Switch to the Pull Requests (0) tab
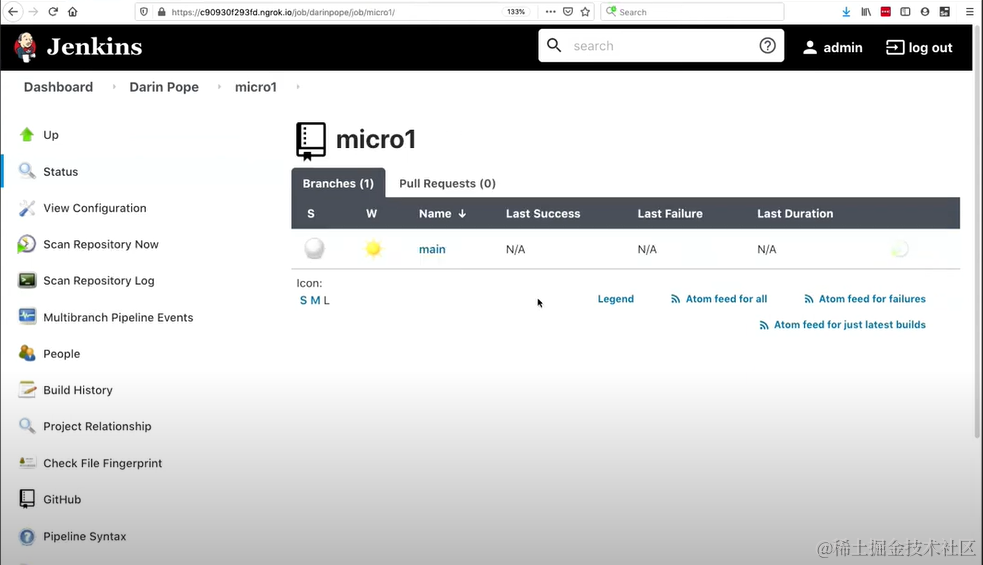This screenshot has height=565, width=983. tap(447, 184)
